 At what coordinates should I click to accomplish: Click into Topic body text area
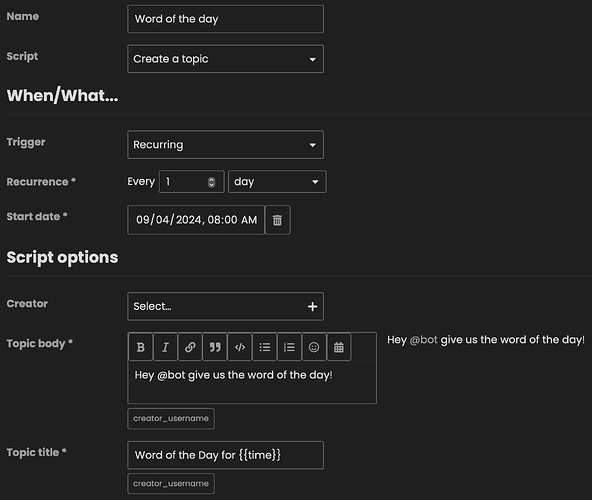(x=252, y=382)
